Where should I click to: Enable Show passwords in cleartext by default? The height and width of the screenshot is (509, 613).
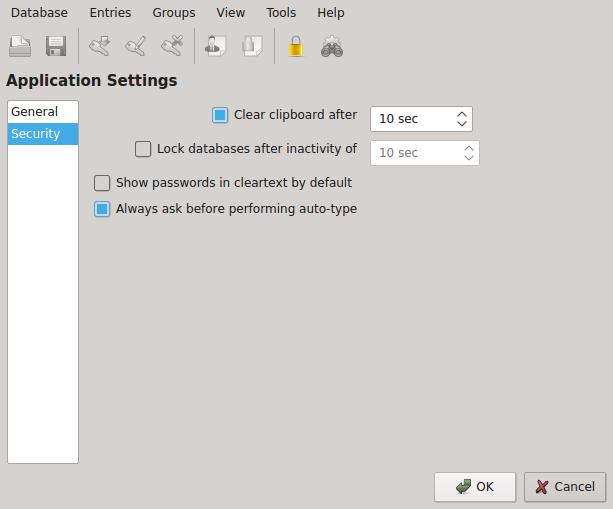(x=102, y=183)
